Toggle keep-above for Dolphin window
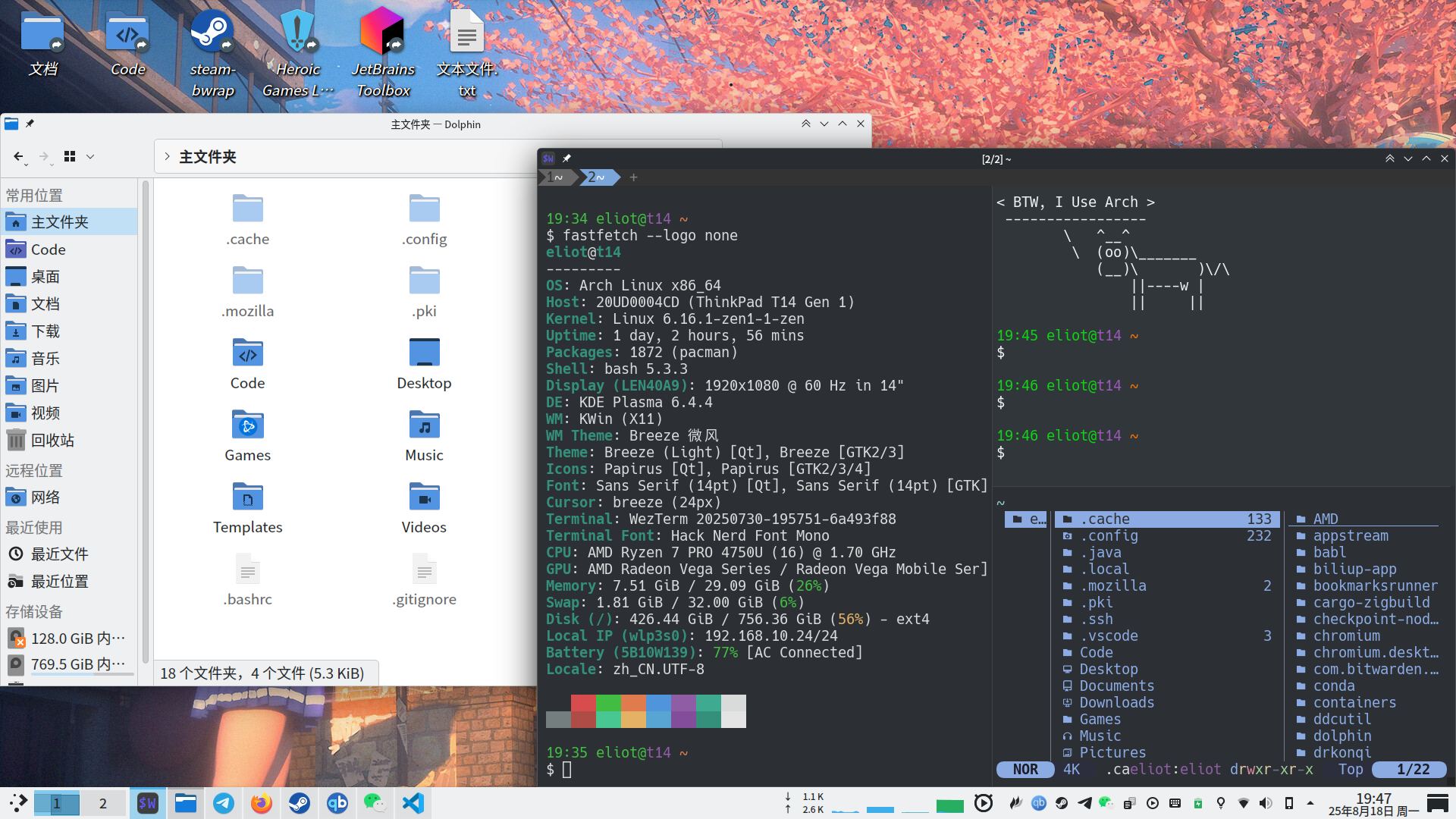The width and height of the screenshot is (1456, 819). (x=806, y=124)
